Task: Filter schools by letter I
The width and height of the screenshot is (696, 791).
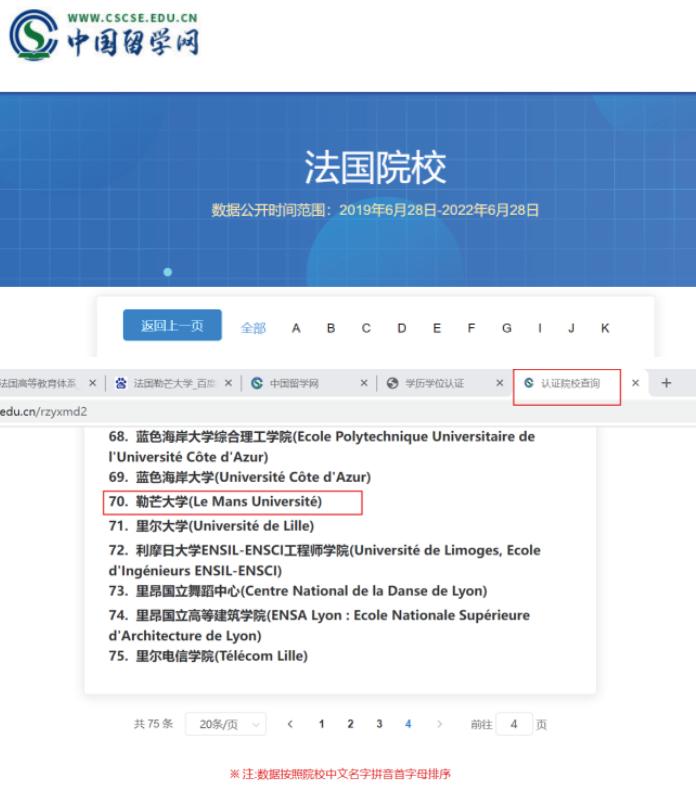Action: (540, 328)
